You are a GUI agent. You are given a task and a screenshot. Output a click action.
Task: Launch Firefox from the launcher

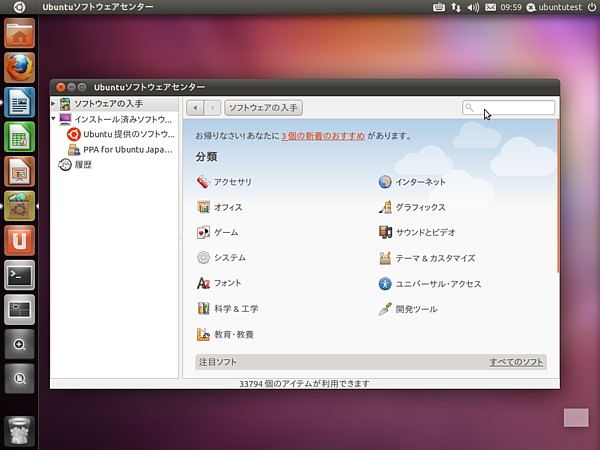pos(20,68)
